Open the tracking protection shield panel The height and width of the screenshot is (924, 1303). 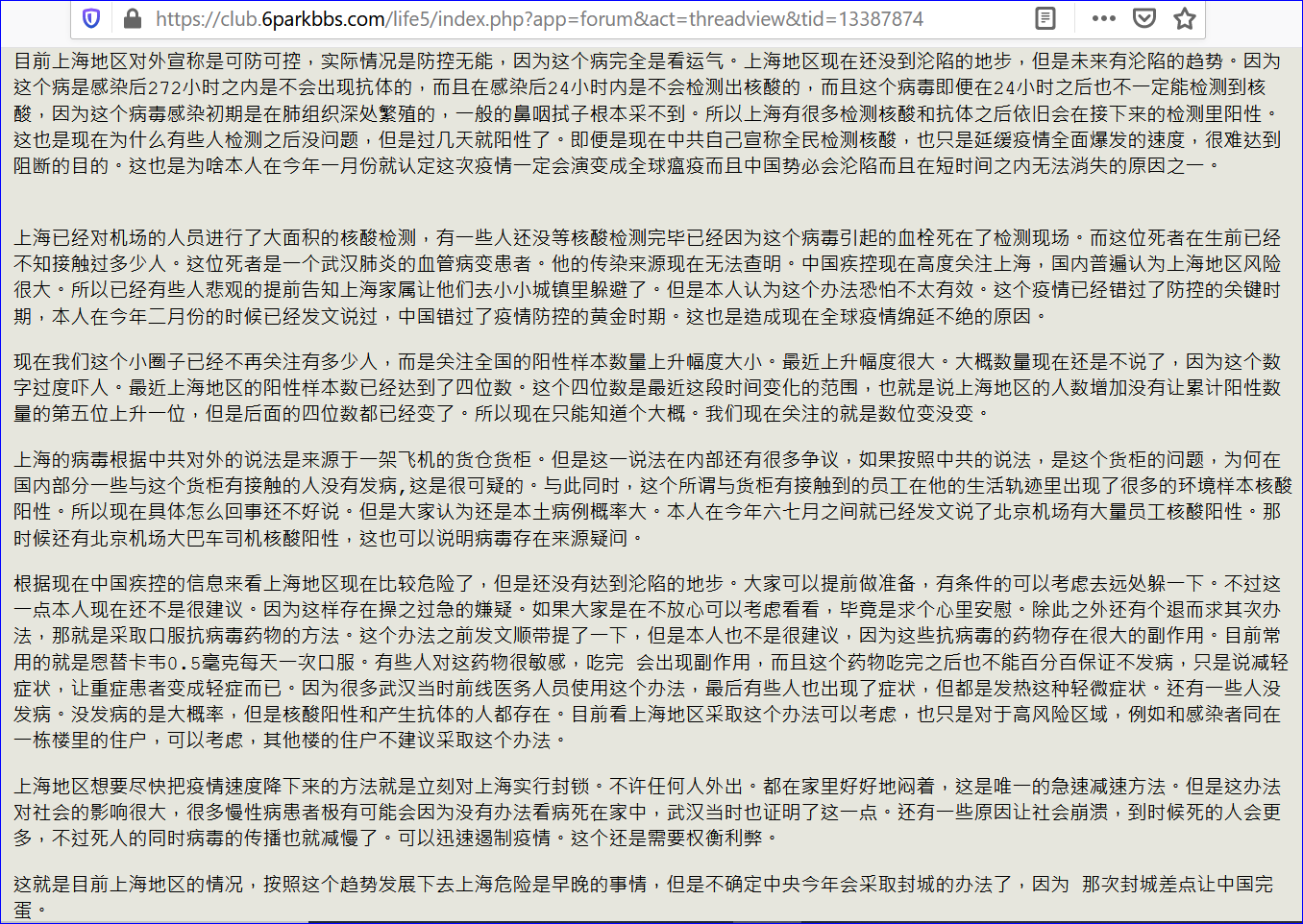(x=91, y=18)
